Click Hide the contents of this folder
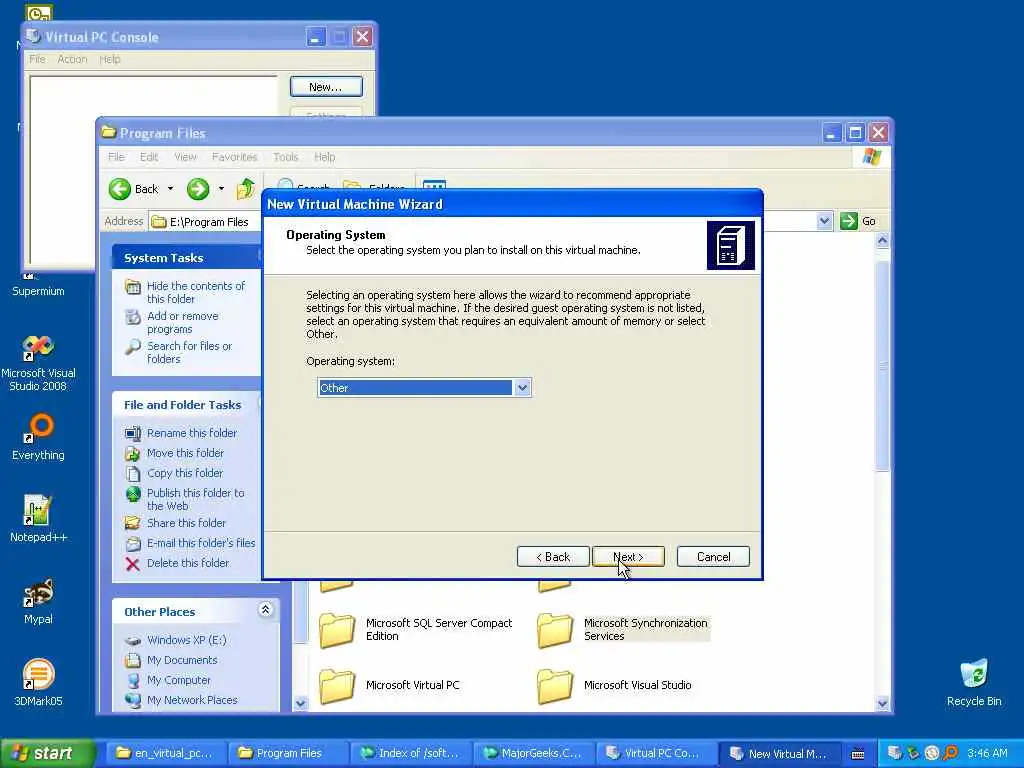This screenshot has height=768, width=1024. click(x=195, y=293)
